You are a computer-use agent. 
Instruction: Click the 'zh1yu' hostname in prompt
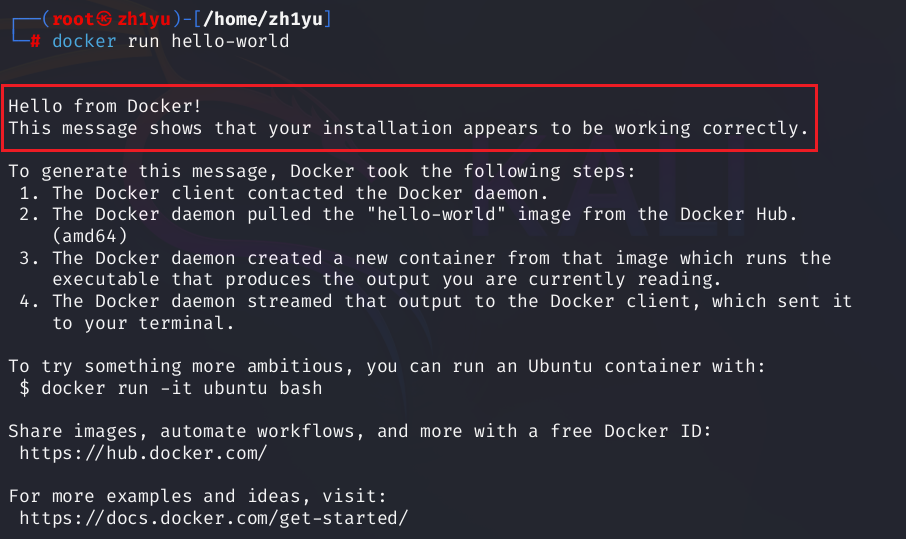click(144, 19)
